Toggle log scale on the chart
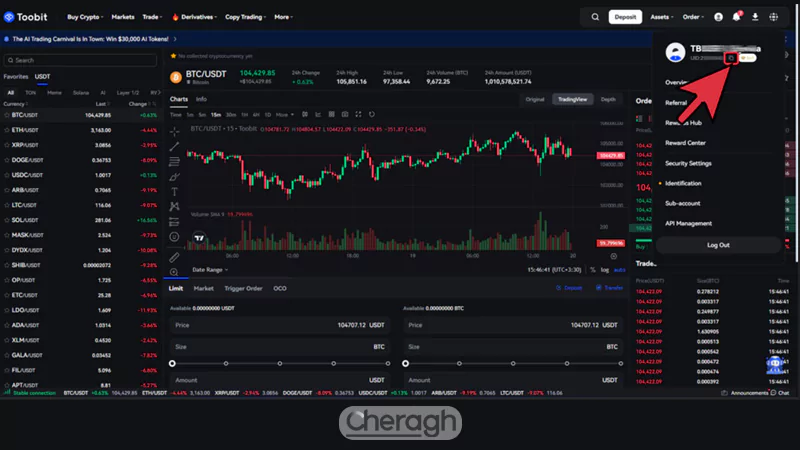The image size is (800, 450). (604, 270)
